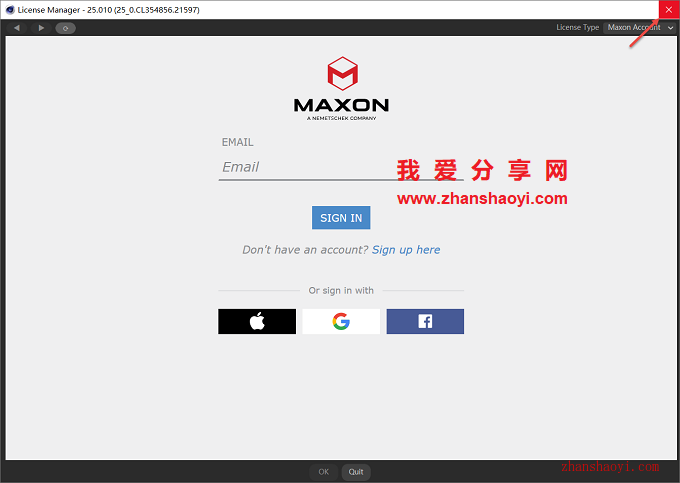Click the SIGN IN button
This screenshot has width=680, height=483.
(x=341, y=218)
